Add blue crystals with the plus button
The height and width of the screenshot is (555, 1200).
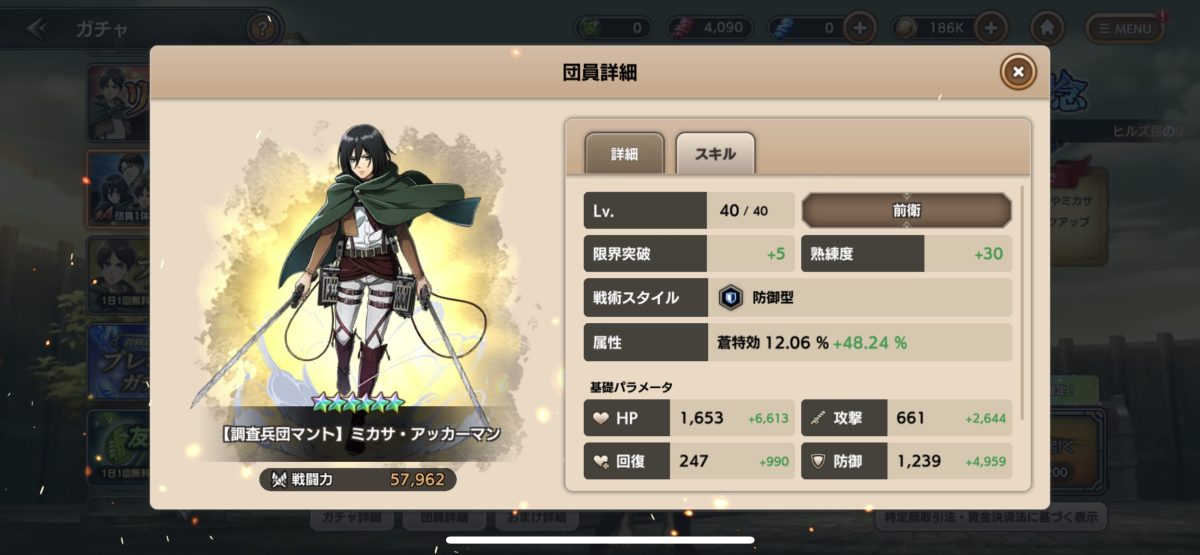coord(860,28)
